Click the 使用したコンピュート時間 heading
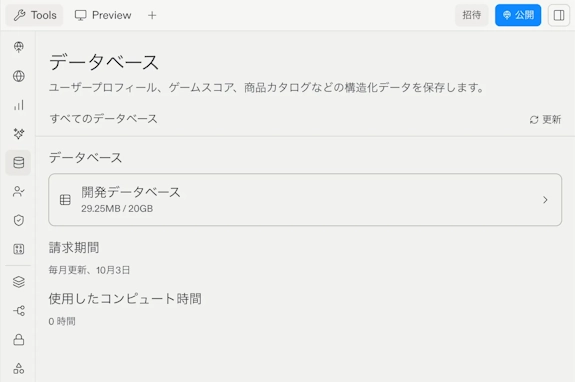Image resolution: width=575 pixels, height=382 pixels. 125,299
